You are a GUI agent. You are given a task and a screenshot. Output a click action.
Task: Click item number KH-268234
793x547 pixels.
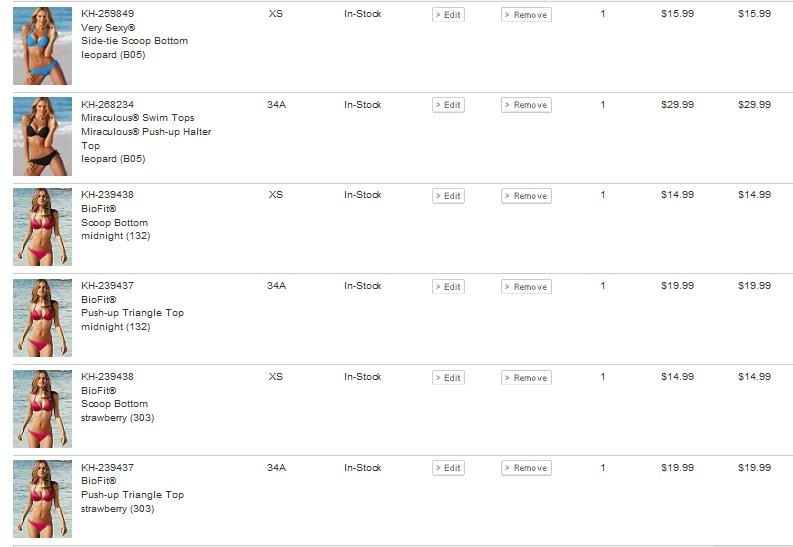pyautogui.click(x=108, y=105)
